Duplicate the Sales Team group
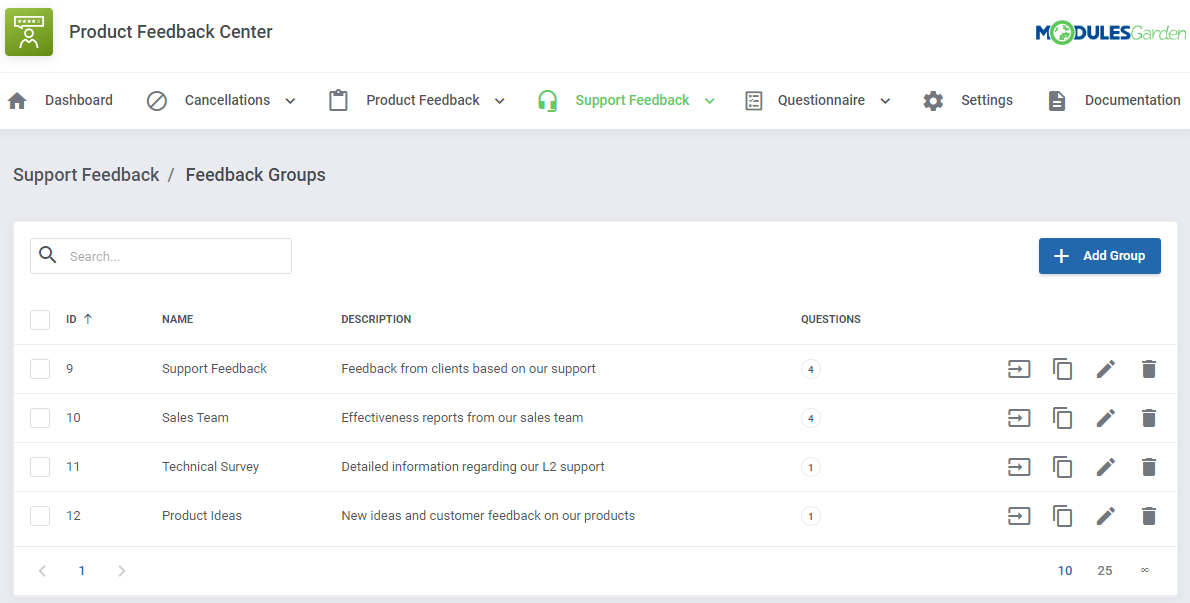This screenshot has width=1190, height=603. click(x=1062, y=417)
